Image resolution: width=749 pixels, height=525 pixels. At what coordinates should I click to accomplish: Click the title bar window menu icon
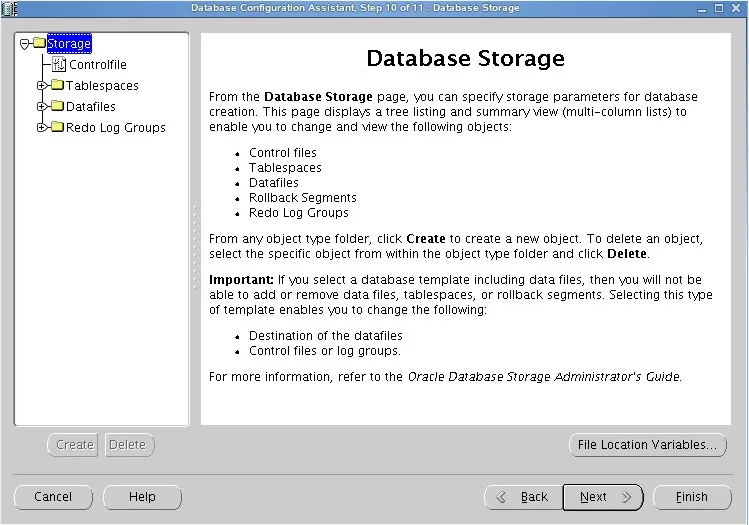[9, 8]
